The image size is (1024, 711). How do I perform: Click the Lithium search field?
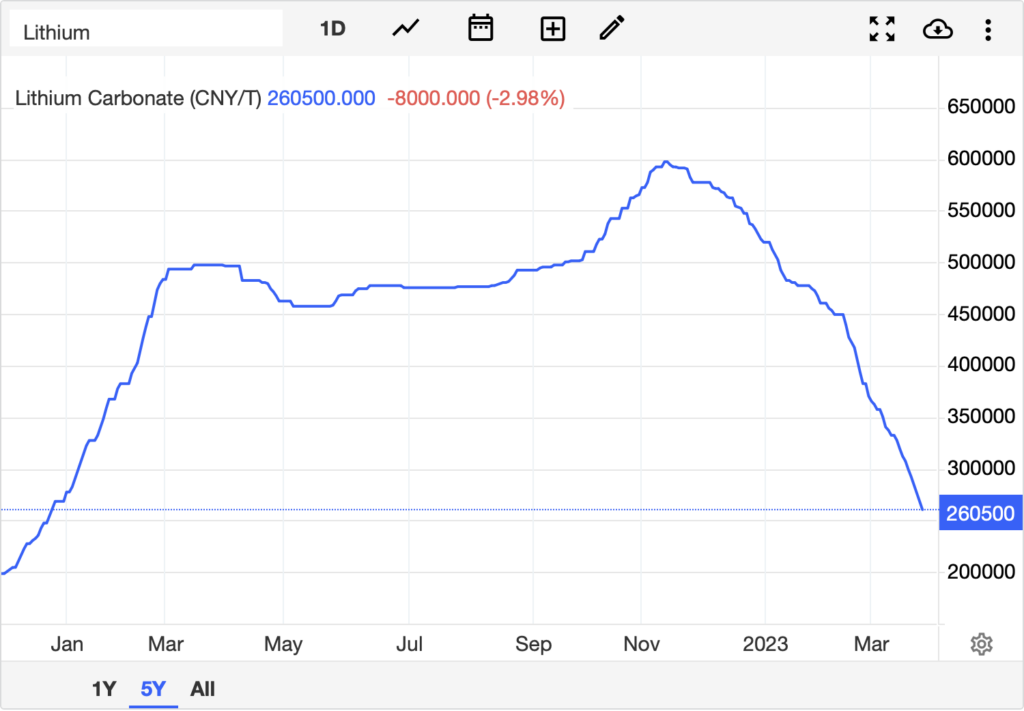(x=146, y=29)
